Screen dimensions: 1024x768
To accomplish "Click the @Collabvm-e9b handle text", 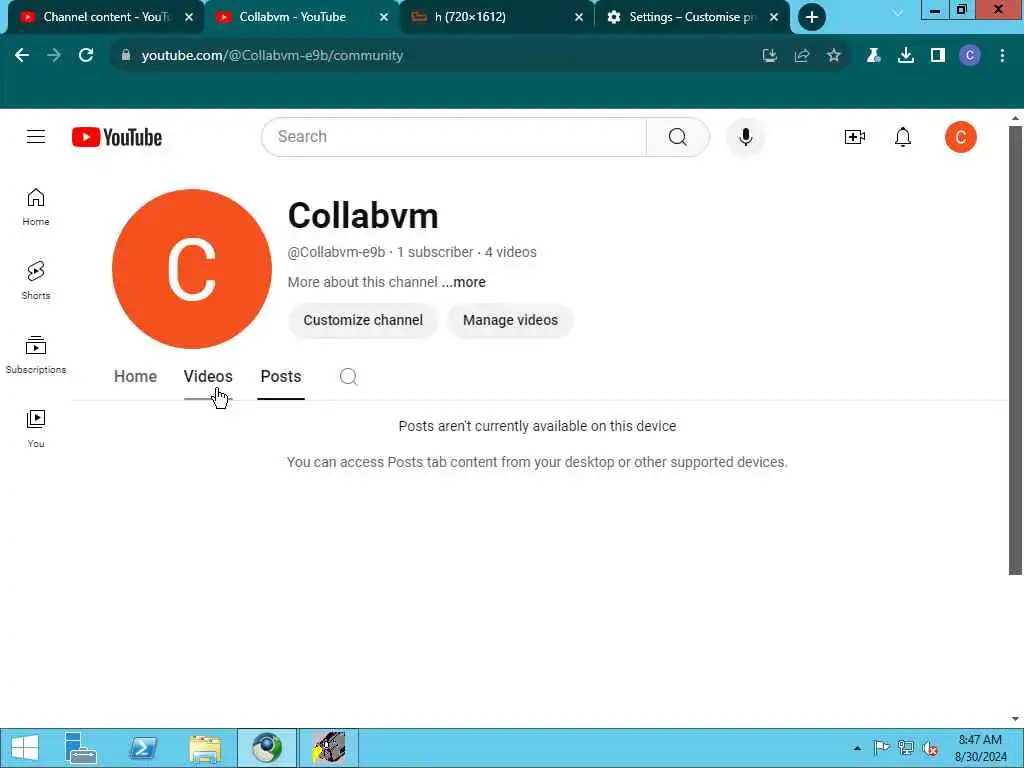I will [336, 252].
